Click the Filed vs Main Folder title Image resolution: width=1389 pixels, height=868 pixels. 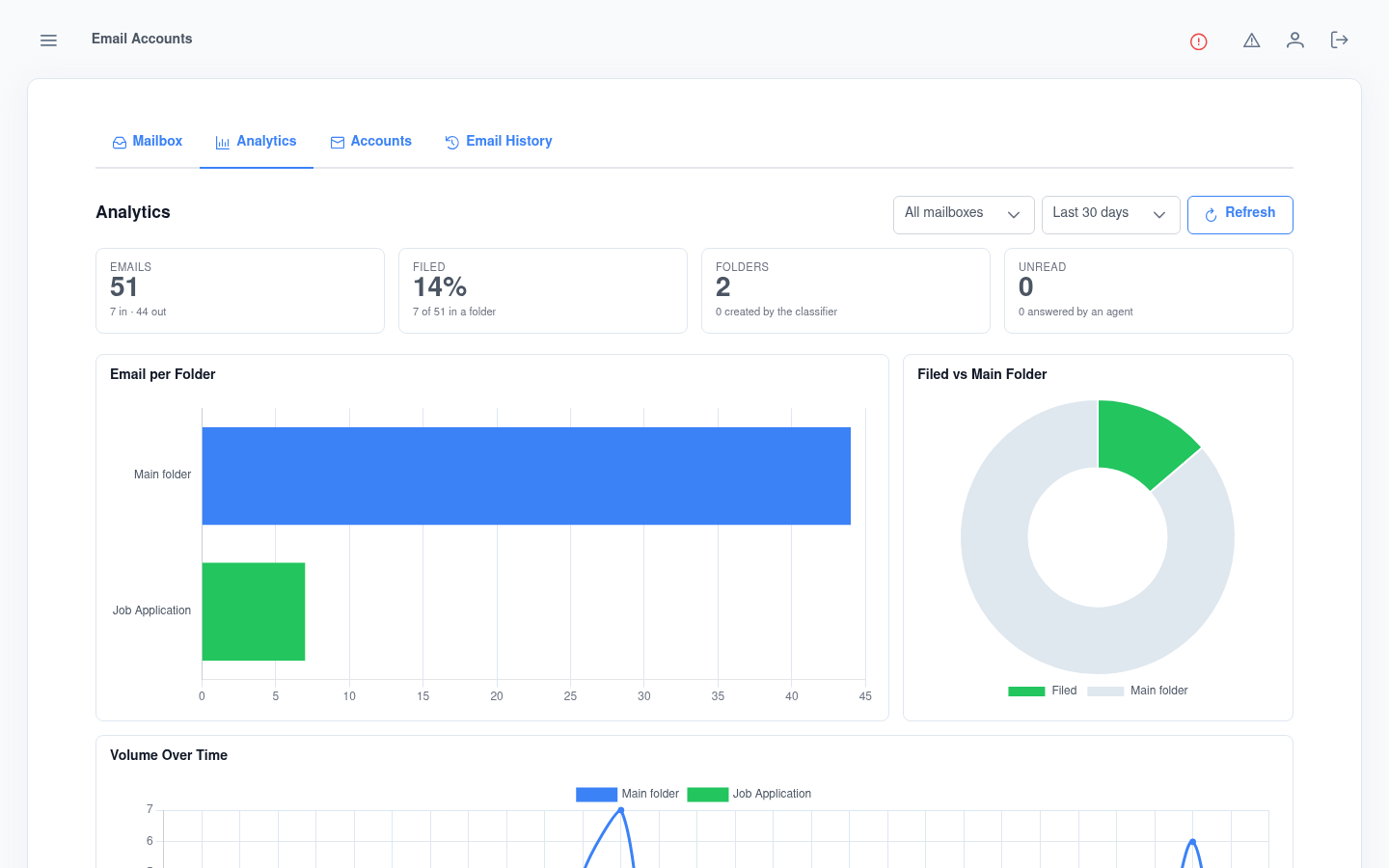tap(982, 374)
